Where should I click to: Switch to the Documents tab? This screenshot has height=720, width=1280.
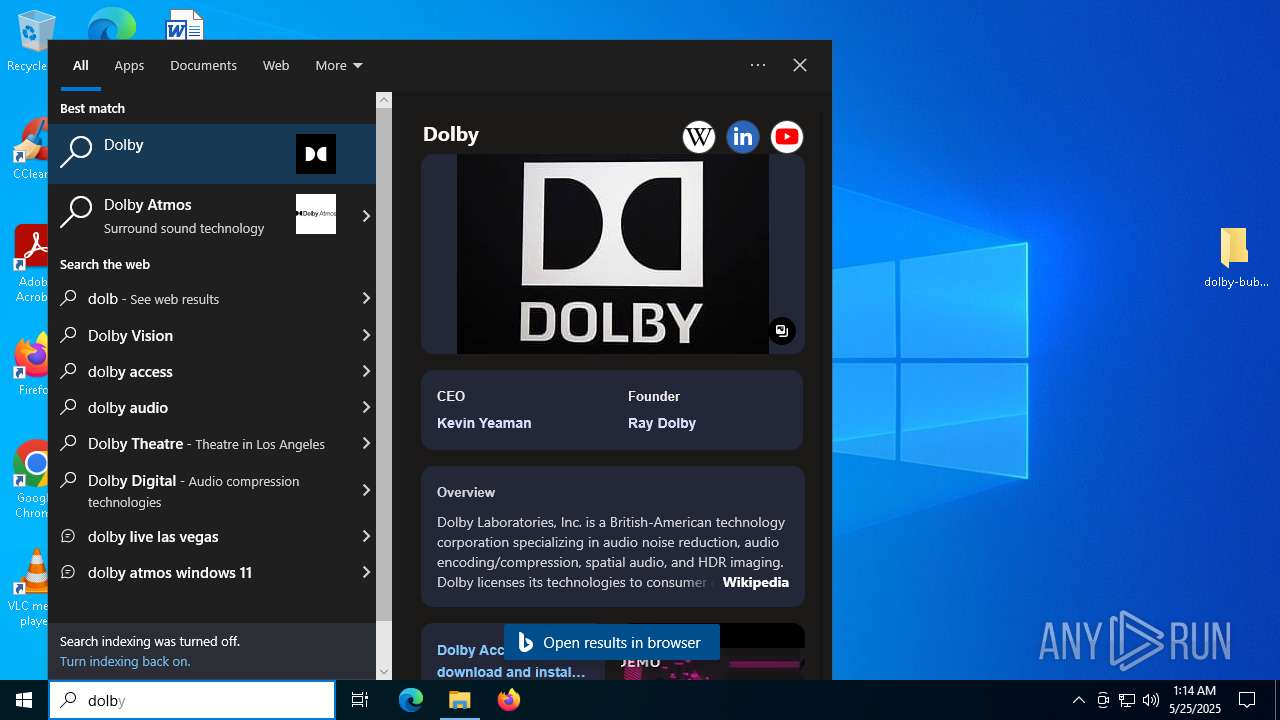pyautogui.click(x=203, y=65)
